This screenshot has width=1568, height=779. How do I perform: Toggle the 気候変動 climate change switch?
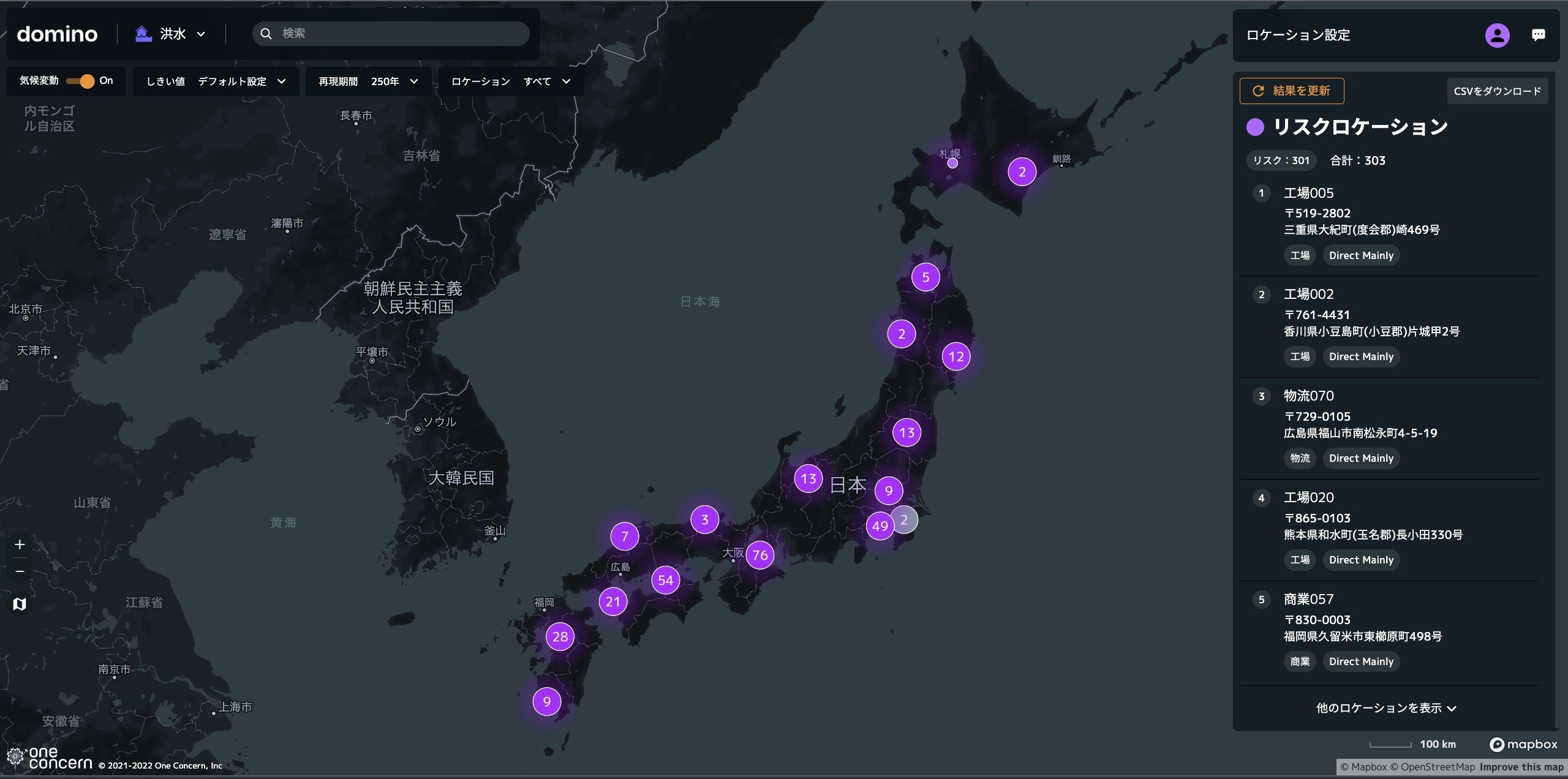click(81, 81)
